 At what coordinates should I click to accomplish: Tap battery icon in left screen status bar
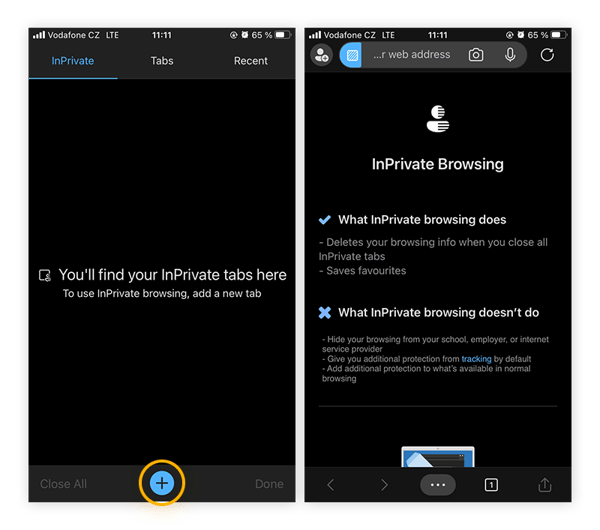(283, 35)
